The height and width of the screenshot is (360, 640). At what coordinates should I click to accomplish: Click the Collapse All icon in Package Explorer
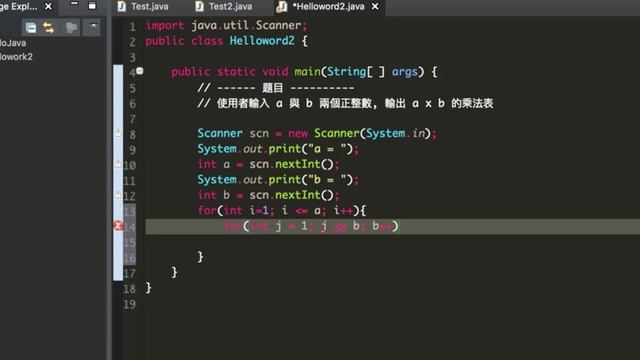31,27
